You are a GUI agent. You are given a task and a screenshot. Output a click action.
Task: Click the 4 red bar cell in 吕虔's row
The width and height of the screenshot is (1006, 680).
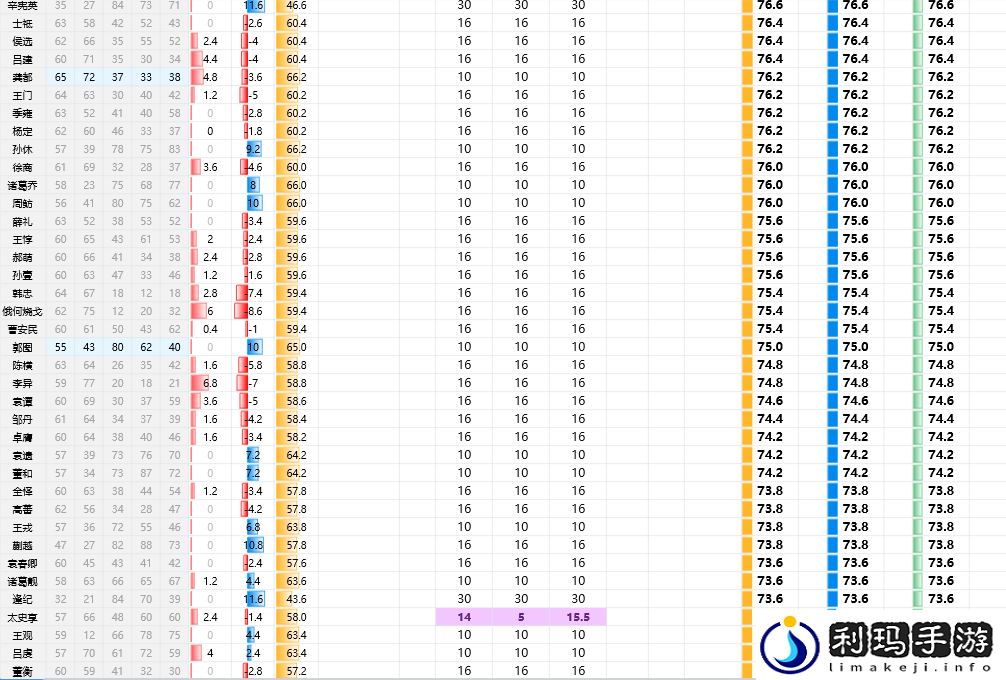pos(210,653)
